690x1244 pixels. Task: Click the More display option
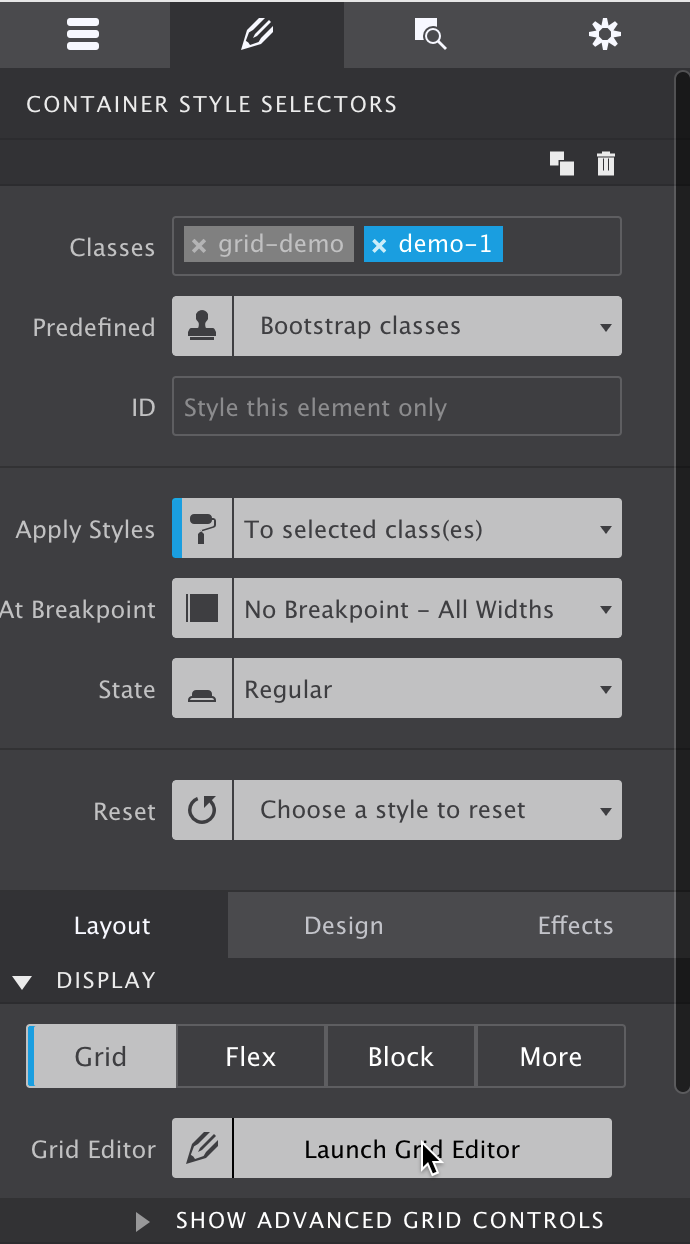click(550, 1056)
